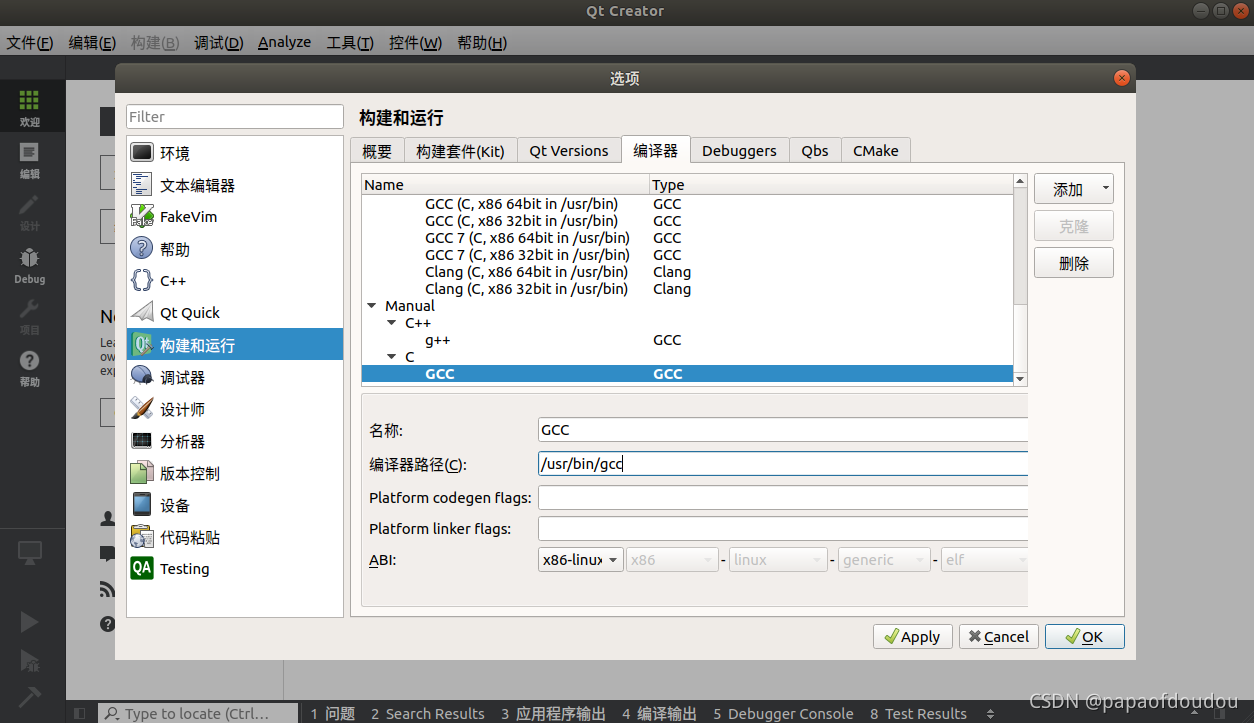Viewport: 1254px width, 723px height.
Task: Open the Projects mode wrench icon
Action: [29, 315]
